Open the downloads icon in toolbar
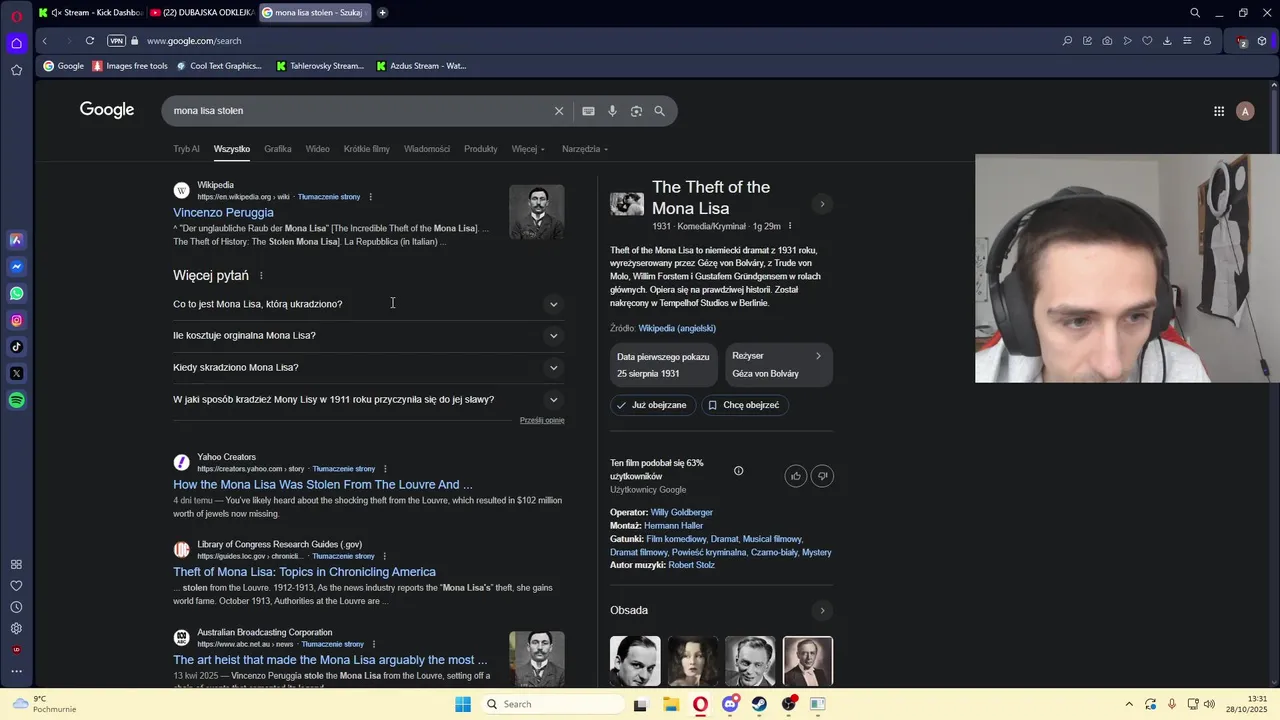 pyautogui.click(x=1167, y=41)
